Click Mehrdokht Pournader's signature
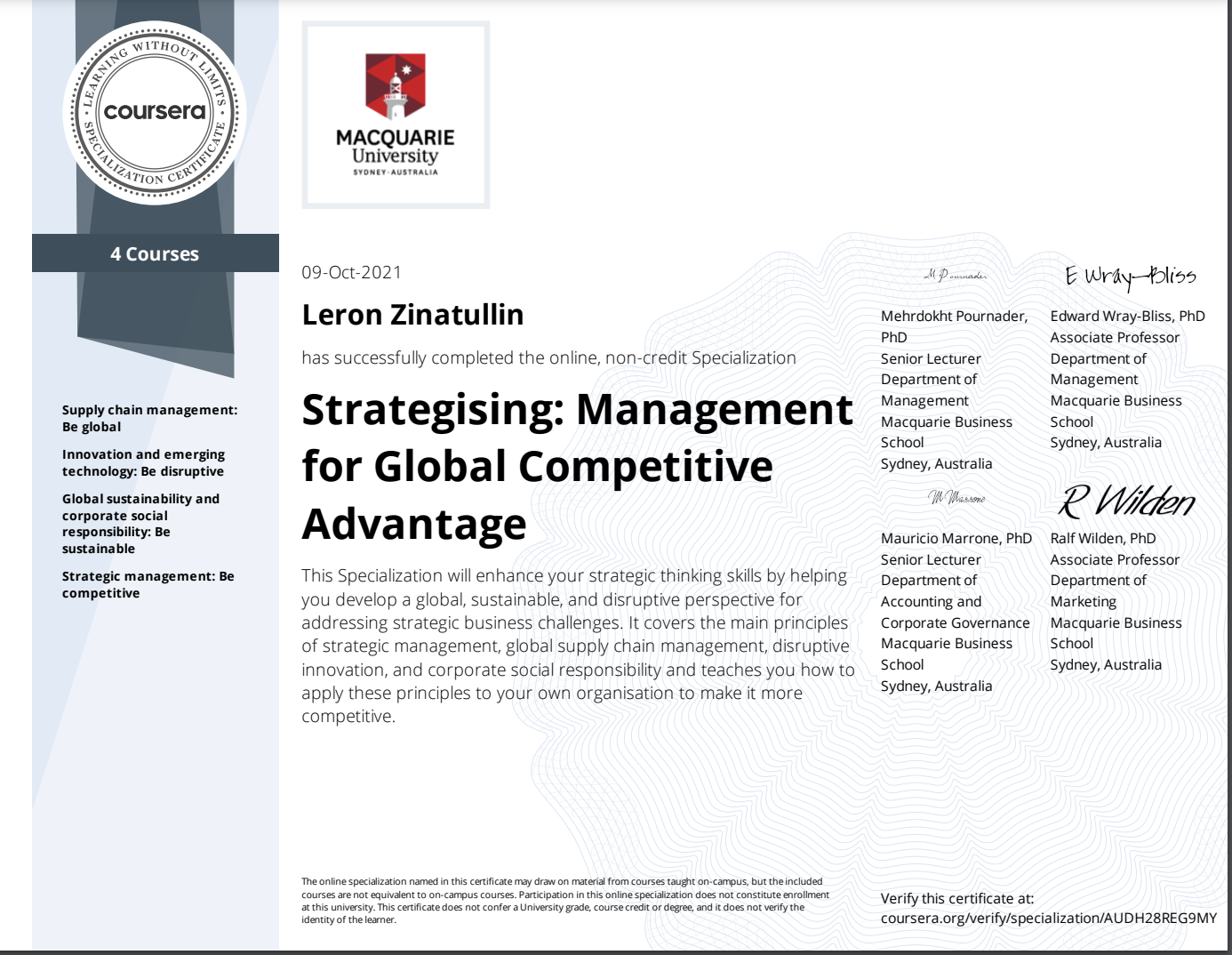Viewport: 1232px width, 955px height. [x=955, y=276]
